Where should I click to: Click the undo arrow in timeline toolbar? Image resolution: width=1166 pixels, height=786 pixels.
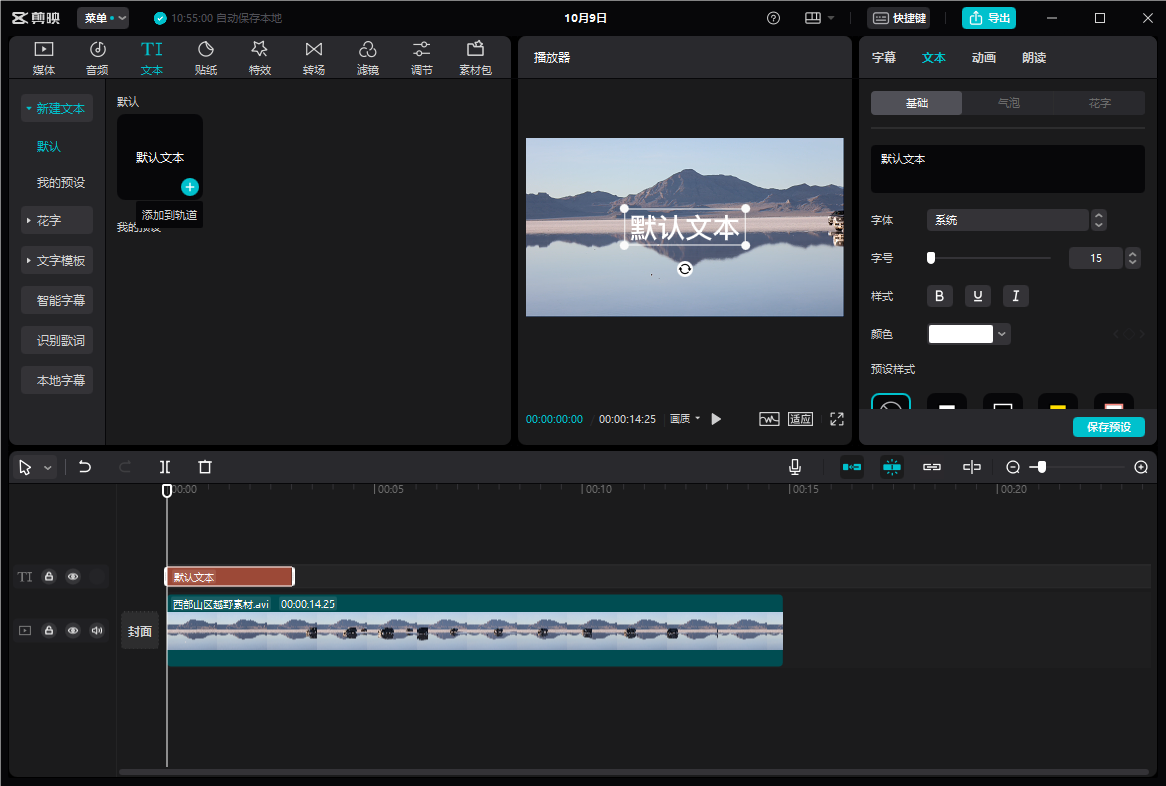tap(85, 467)
